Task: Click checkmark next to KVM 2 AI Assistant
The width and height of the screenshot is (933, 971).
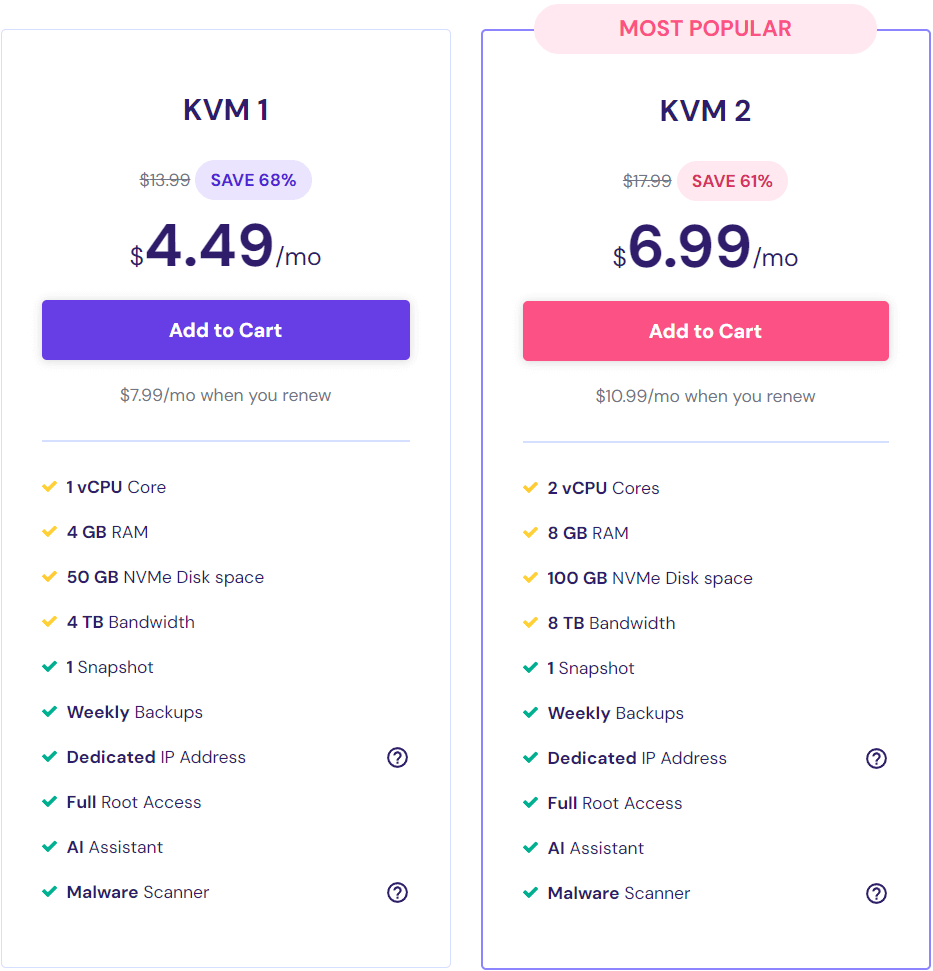Action: click(x=531, y=848)
